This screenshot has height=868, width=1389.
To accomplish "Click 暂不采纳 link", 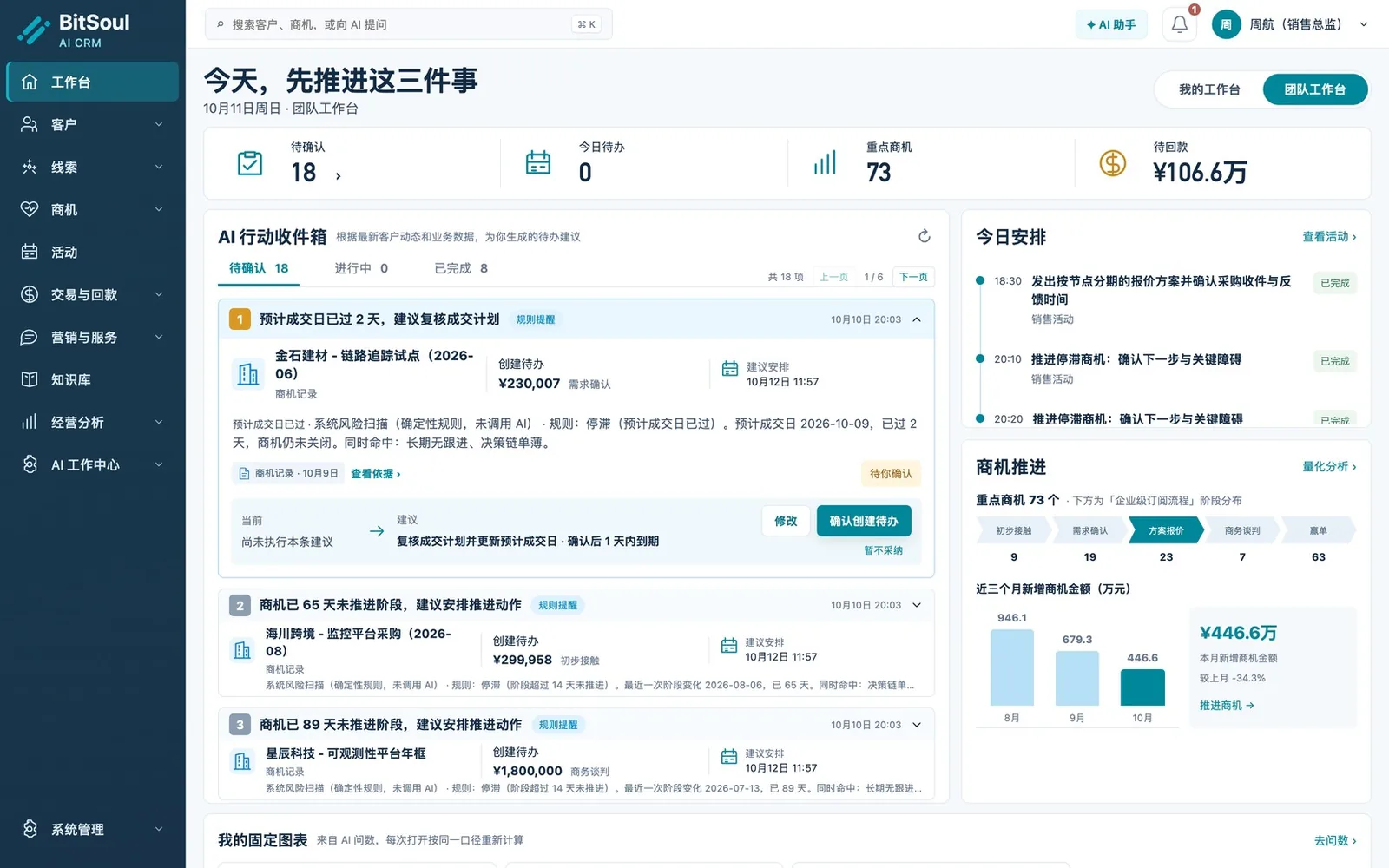I will click(x=883, y=550).
